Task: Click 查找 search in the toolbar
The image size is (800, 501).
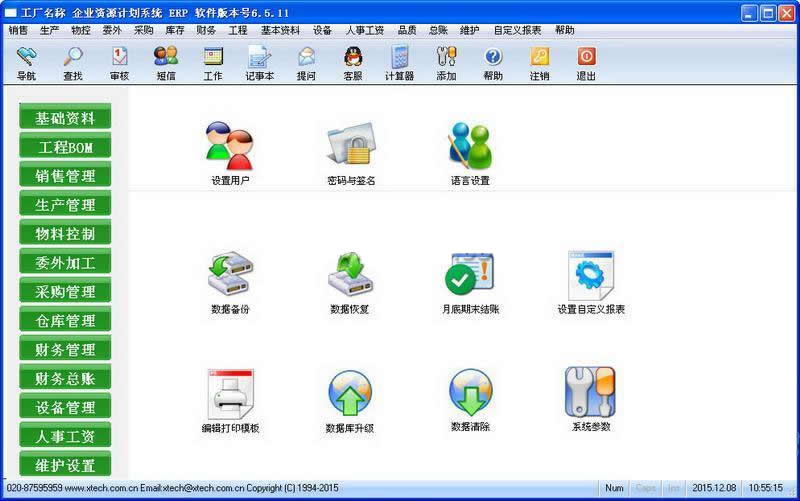Action: pos(73,63)
